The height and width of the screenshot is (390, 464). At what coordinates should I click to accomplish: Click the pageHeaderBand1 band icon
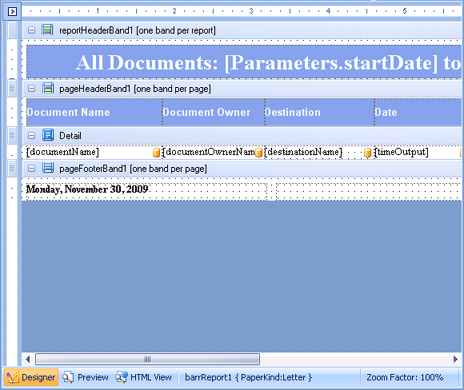pyautogui.click(x=48, y=88)
